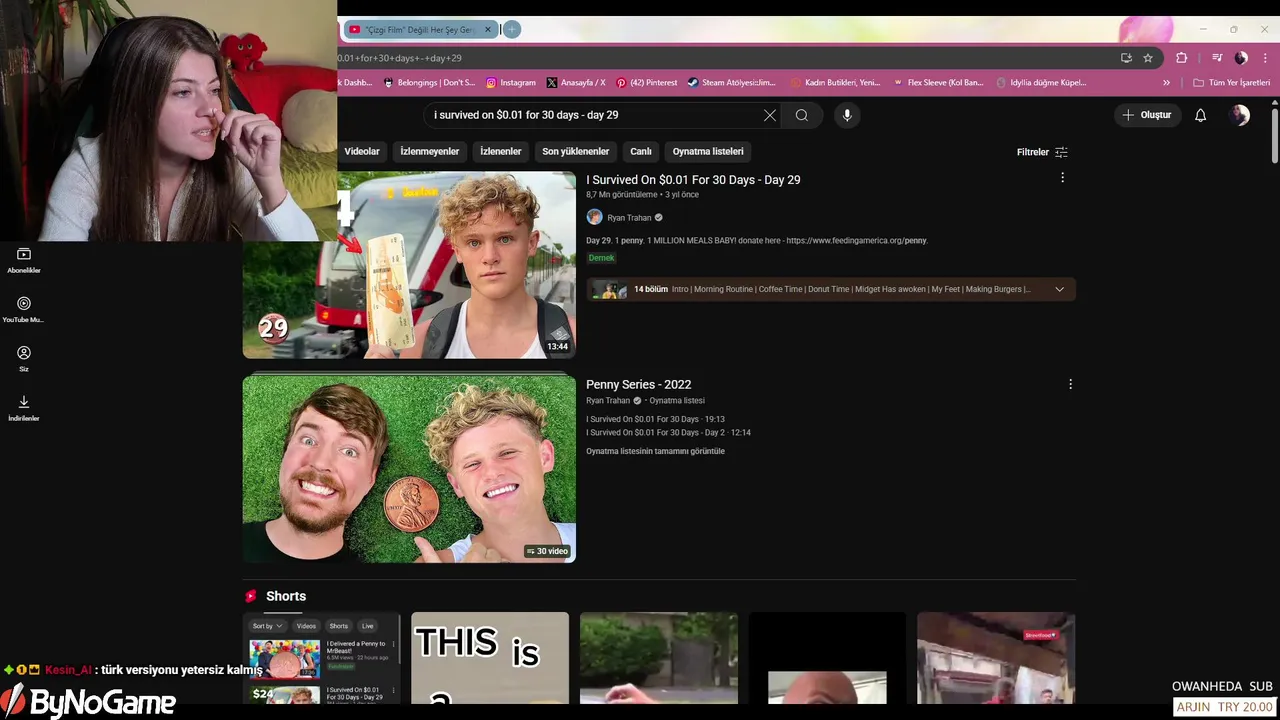
Task: Open YouTube notifications bell
Action: point(1200,115)
